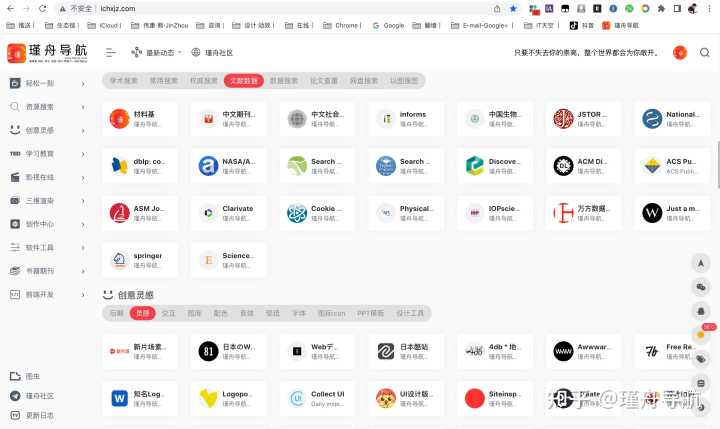720x429 pixels.
Task: Open the 瑾舟社区 link in the header
Action: [213, 52]
